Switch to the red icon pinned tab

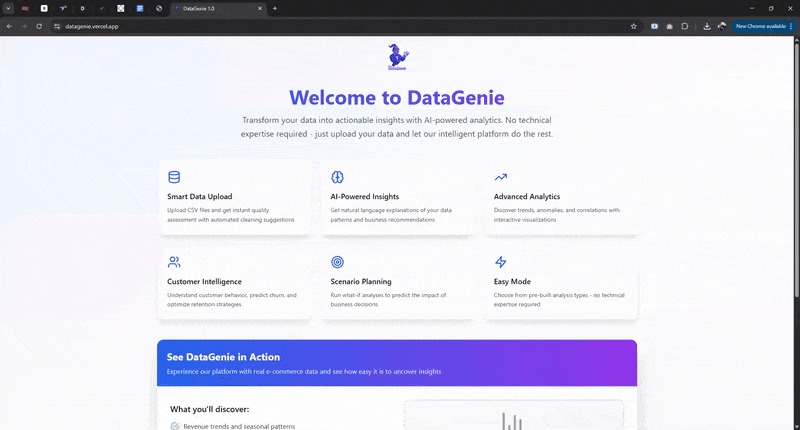click(x=25, y=8)
